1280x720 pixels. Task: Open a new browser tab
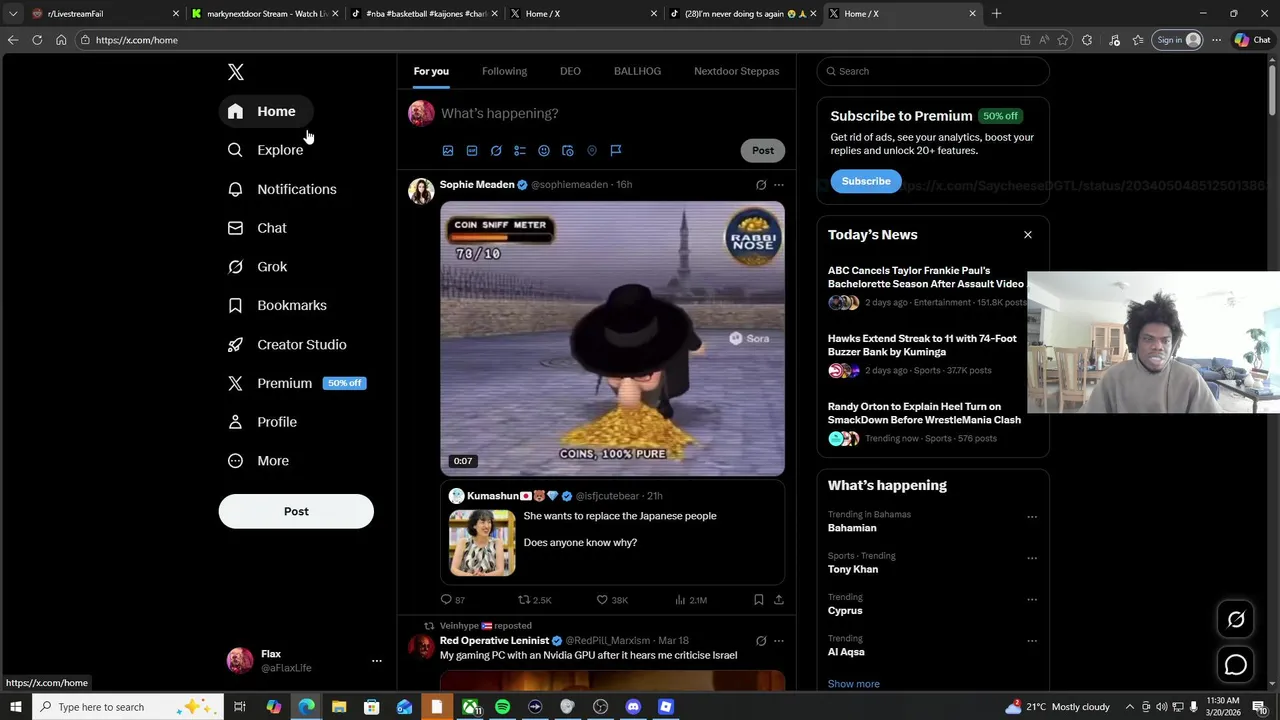point(997,14)
